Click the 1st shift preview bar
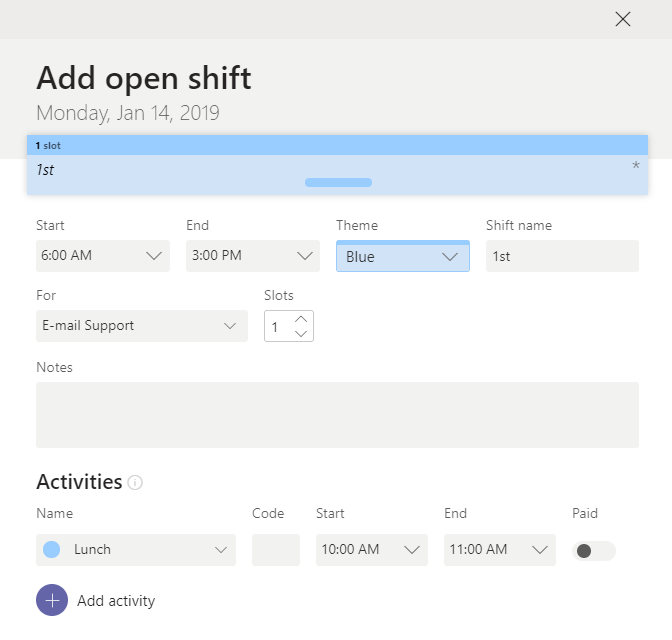Viewport: 672px width, 640px height. click(337, 170)
